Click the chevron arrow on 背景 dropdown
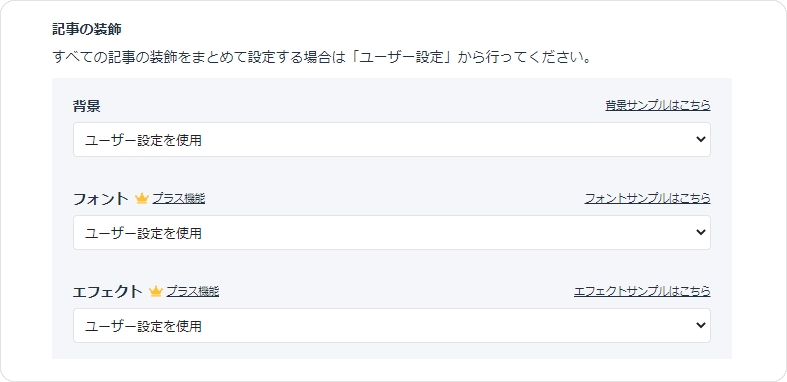Screen dimensions: 787x382 coord(701,140)
